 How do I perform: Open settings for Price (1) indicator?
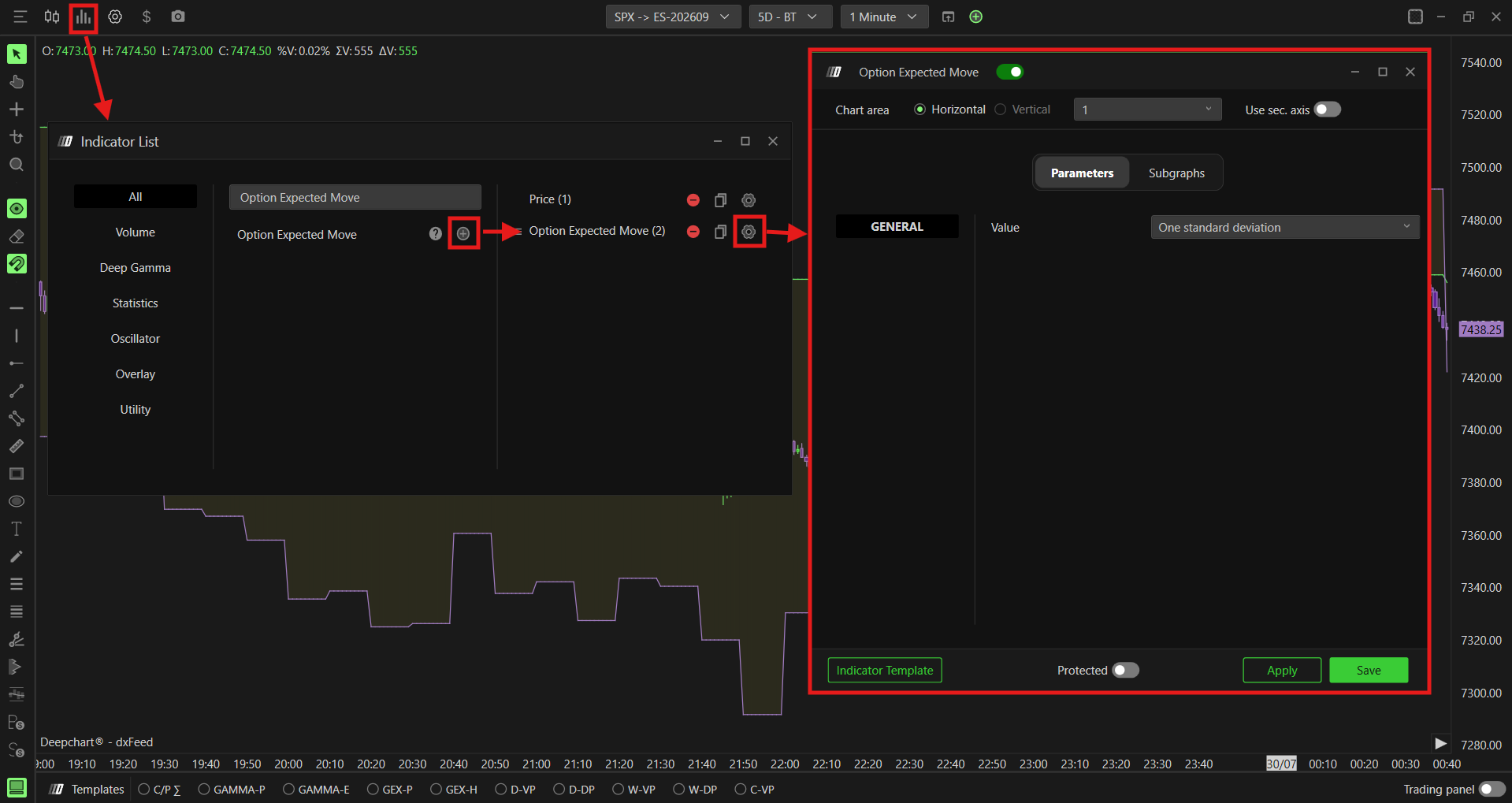749,200
